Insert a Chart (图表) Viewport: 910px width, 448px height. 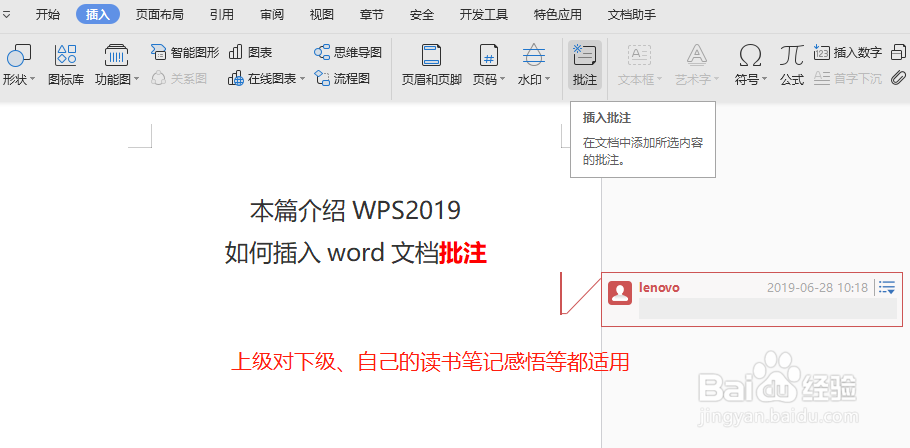click(x=250, y=53)
